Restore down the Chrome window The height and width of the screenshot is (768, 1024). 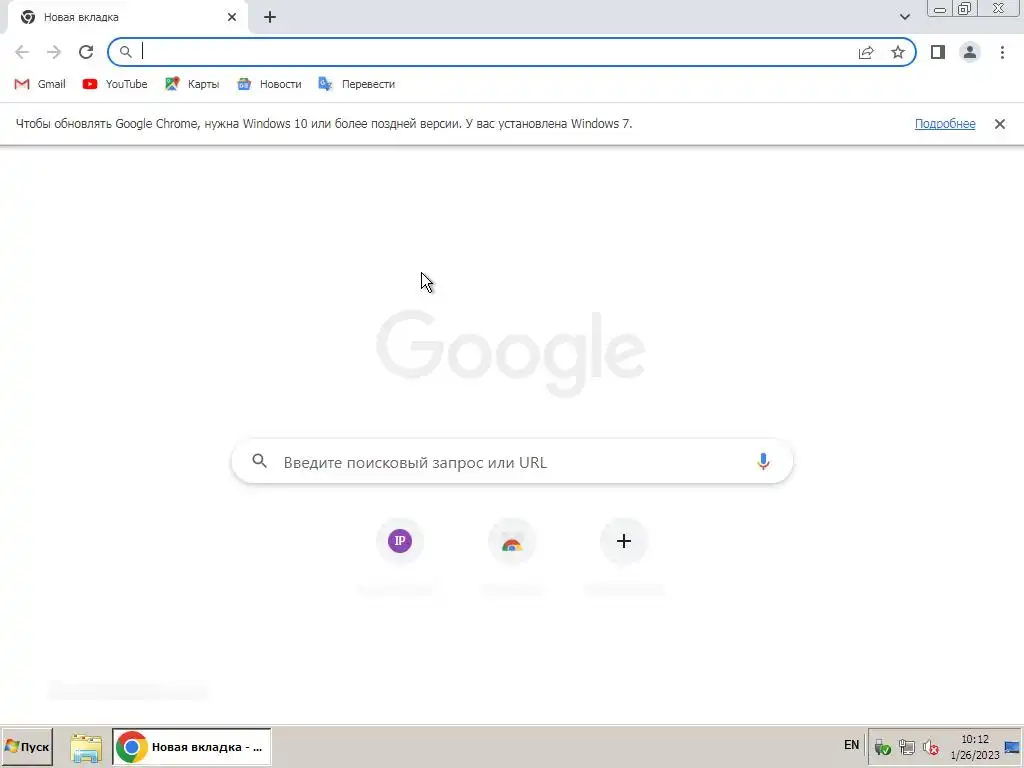(x=964, y=9)
